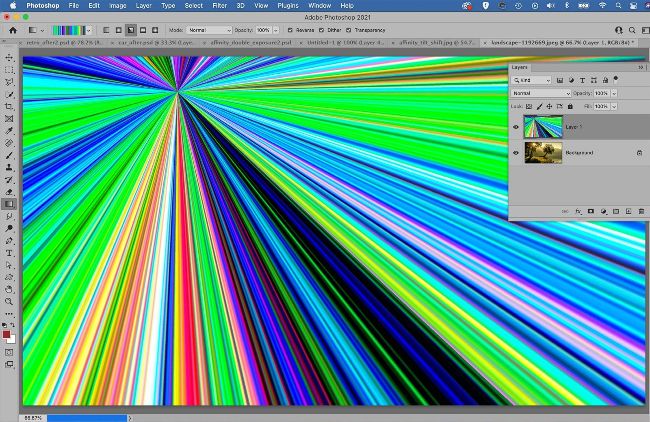
Task: Open the Filter menu
Action: [220, 6]
